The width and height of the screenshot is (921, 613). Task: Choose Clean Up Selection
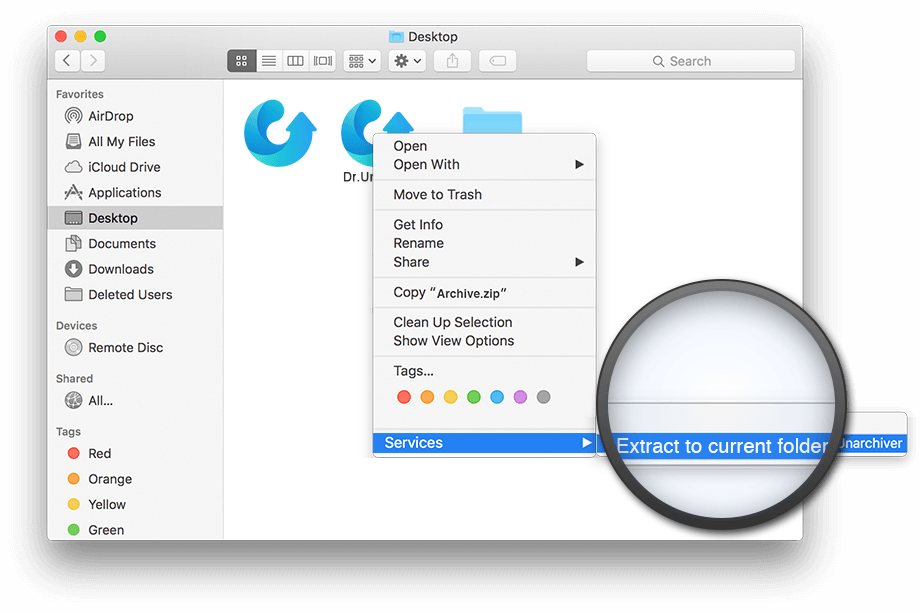484,322
